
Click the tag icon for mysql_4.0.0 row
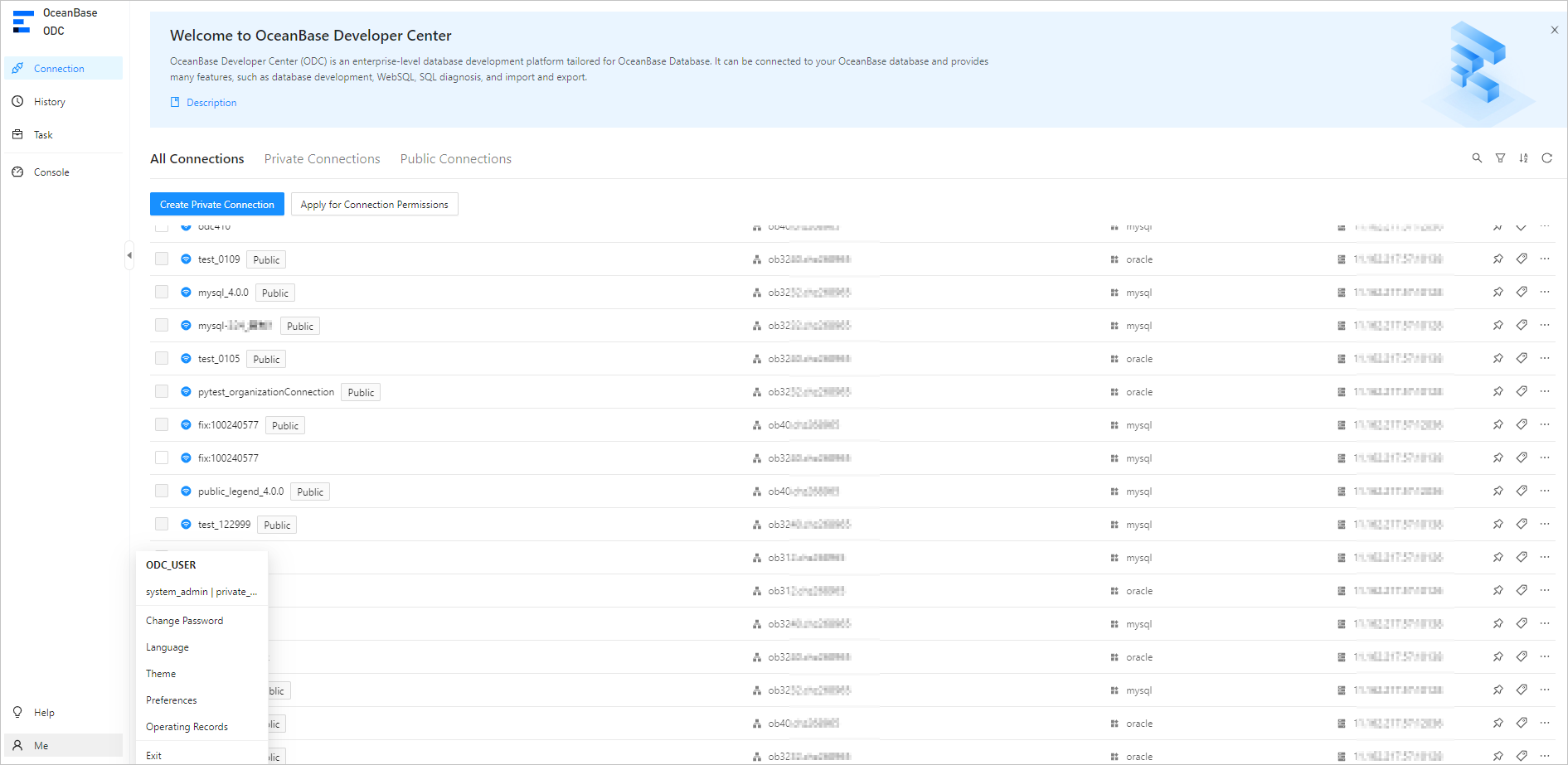click(1522, 293)
